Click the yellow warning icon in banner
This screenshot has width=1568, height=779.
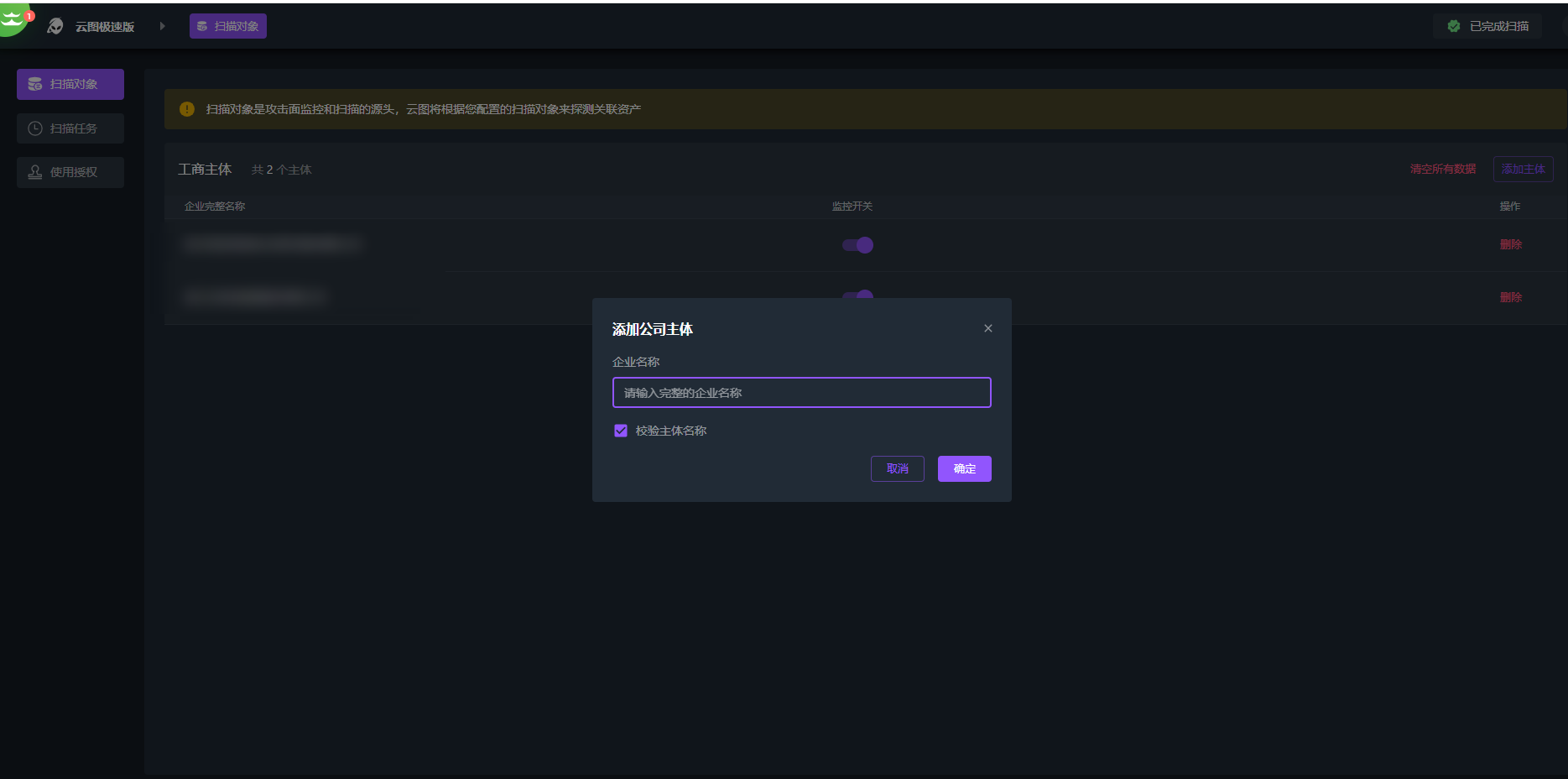pos(187,109)
